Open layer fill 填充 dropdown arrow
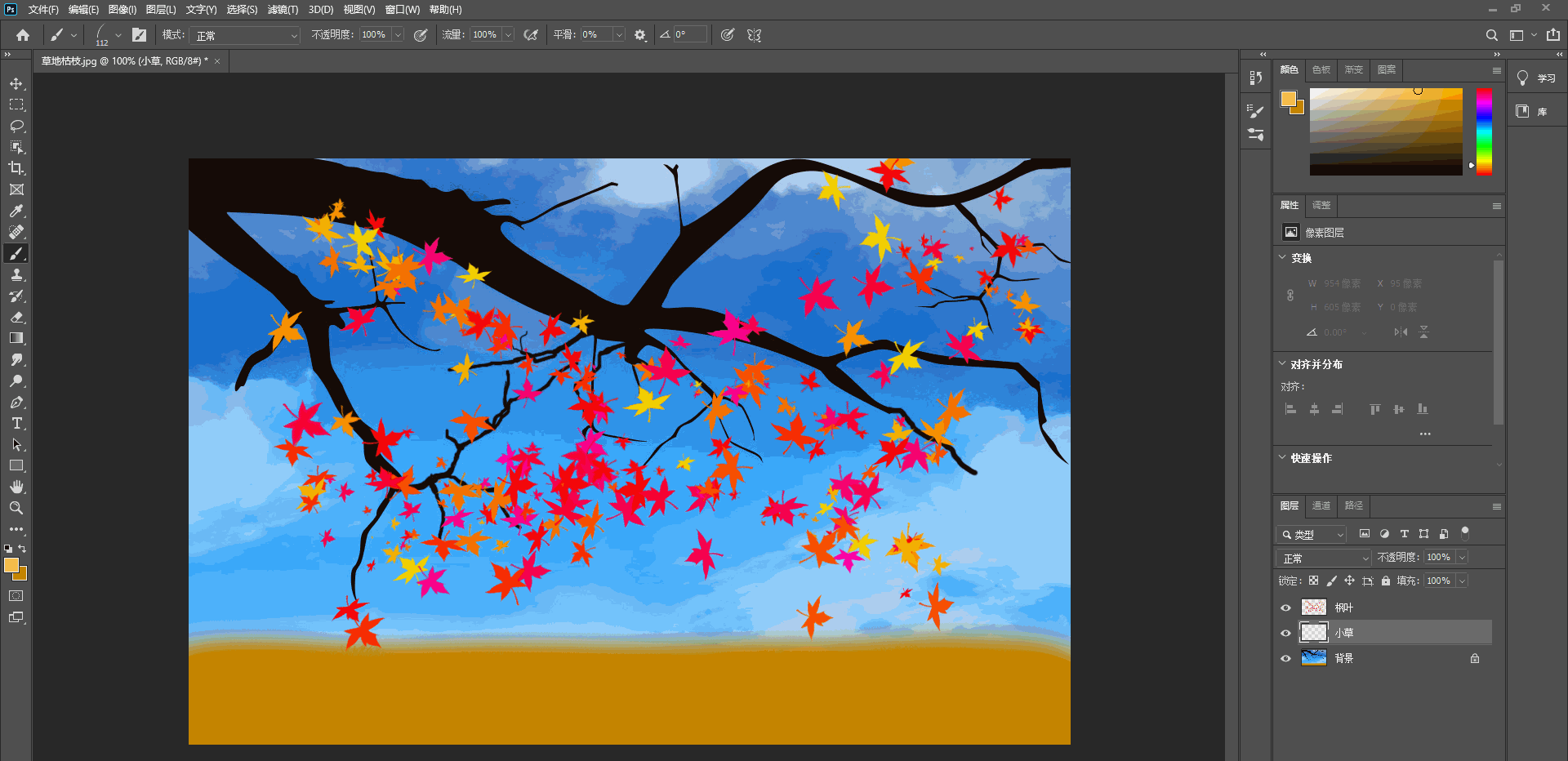The image size is (1568, 761). pos(1462,581)
